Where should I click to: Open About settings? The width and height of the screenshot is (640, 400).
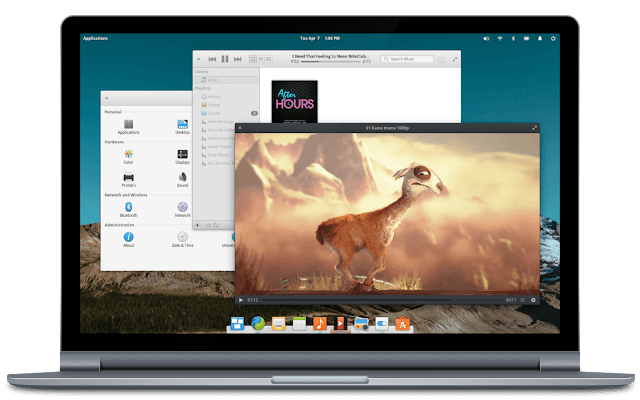[129, 240]
